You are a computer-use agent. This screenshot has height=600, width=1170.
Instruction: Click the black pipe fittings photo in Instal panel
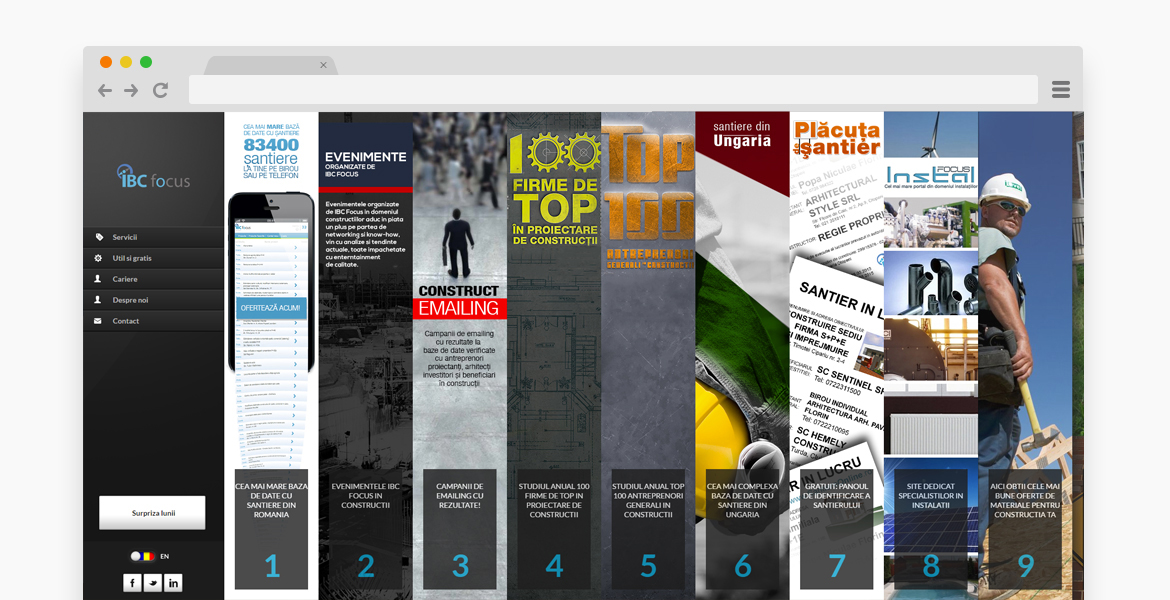pyautogui.click(x=930, y=281)
